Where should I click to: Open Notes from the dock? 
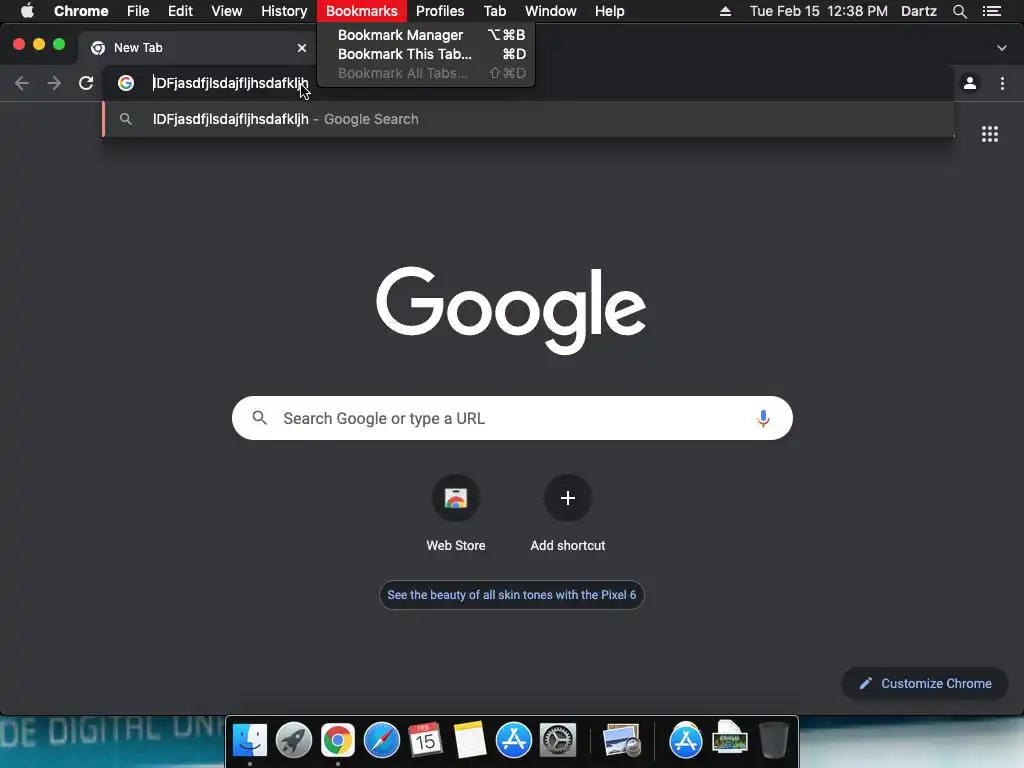pos(470,740)
